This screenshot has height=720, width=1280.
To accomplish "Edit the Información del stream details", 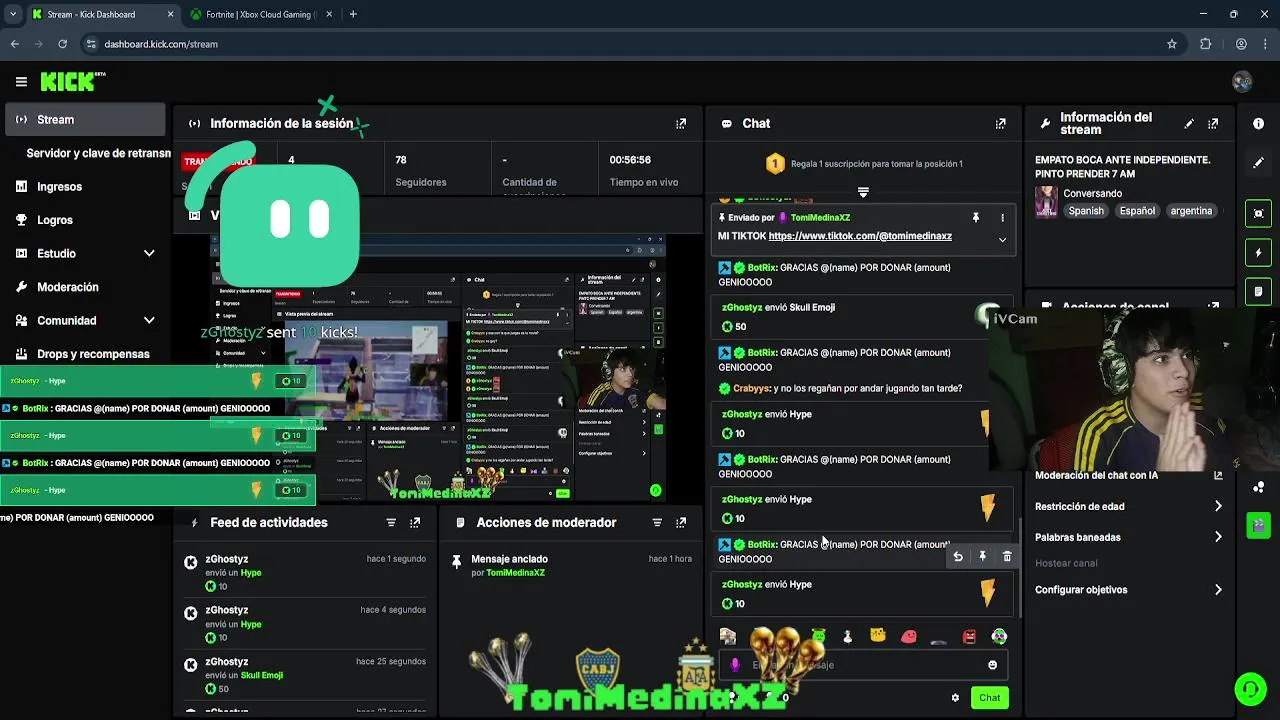I will point(1189,124).
